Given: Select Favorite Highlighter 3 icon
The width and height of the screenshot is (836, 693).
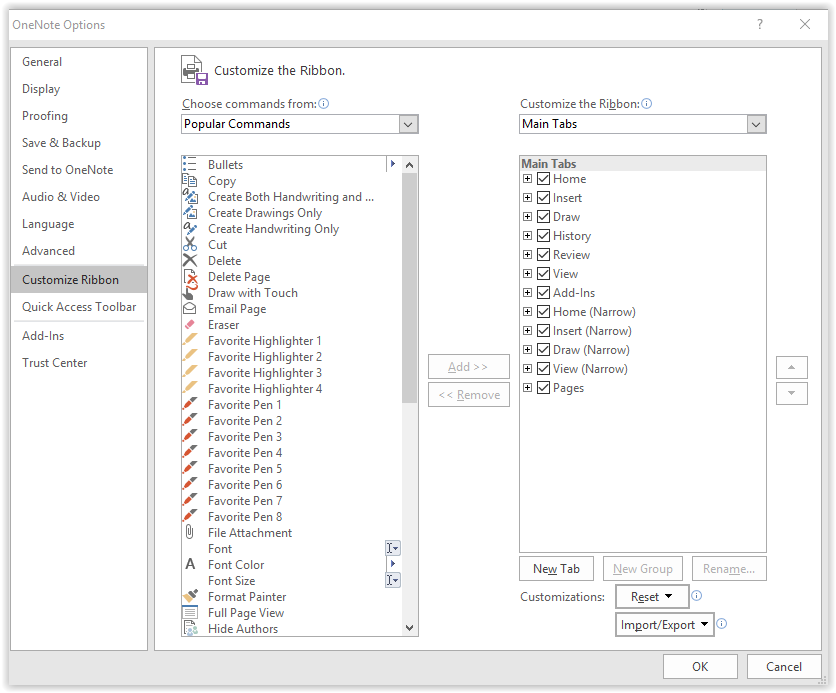Looking at the screenshot, I should 190,372.
